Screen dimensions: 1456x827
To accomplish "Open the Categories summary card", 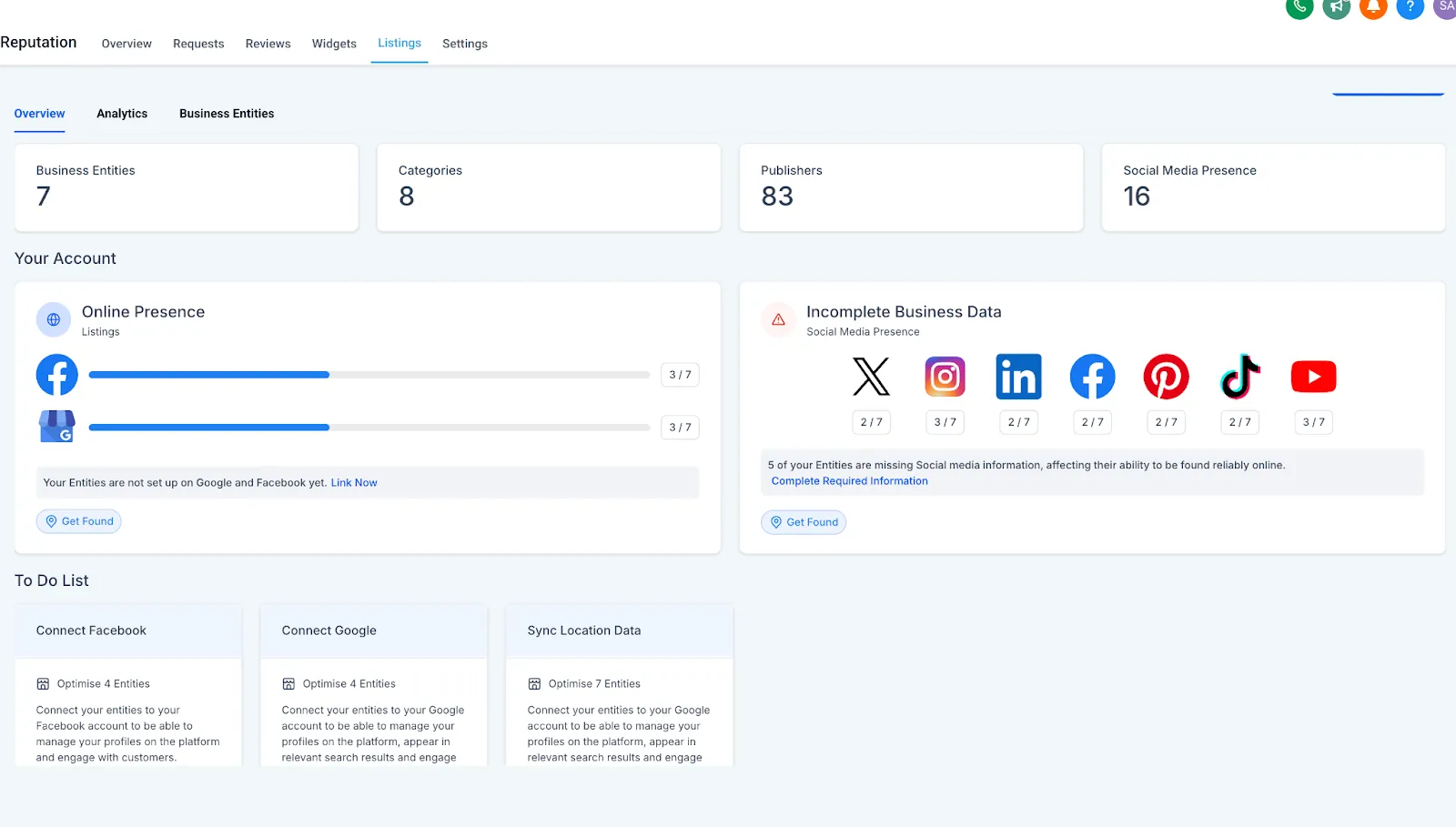I will (x=549, y=187).
